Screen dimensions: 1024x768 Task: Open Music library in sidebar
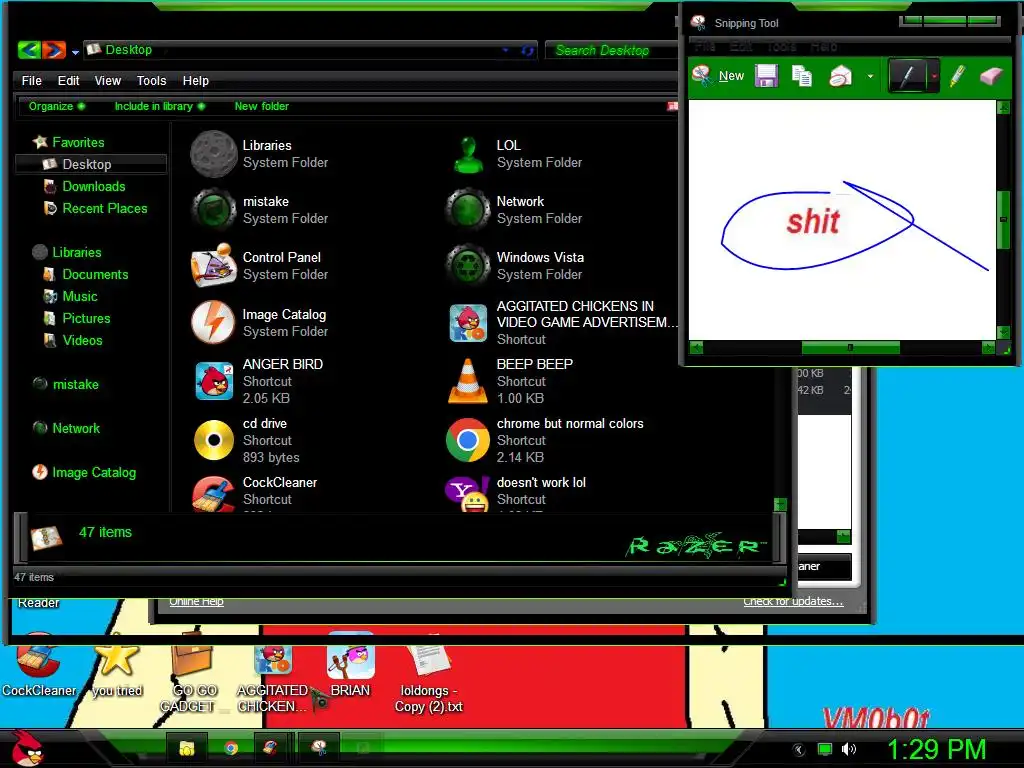pyautogui.click(x=70, y=296)
